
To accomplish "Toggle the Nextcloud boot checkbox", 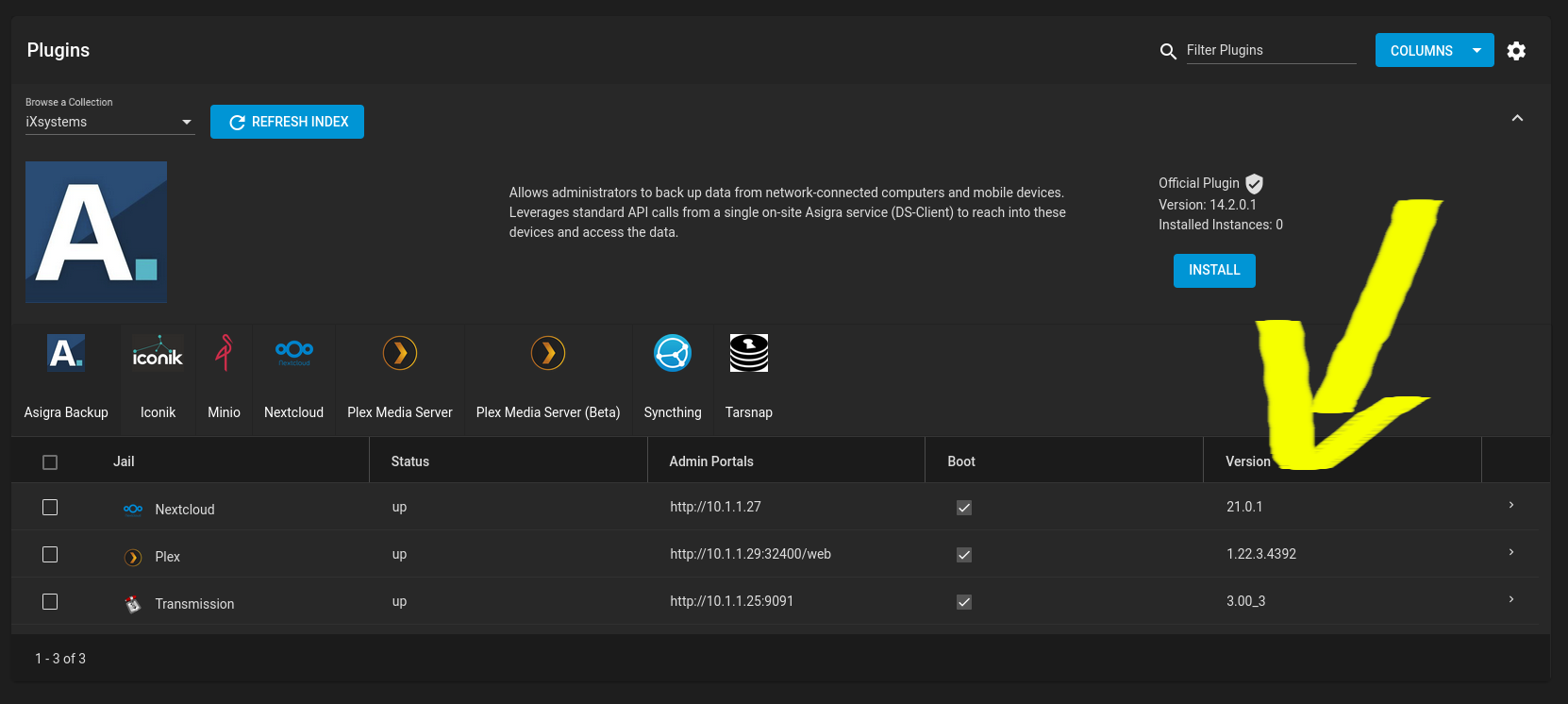I will [964, 508].
